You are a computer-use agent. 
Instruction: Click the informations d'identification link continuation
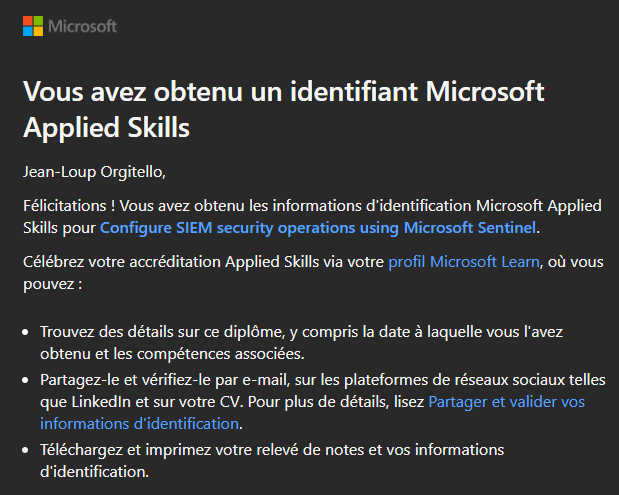[x=139, y=424]
